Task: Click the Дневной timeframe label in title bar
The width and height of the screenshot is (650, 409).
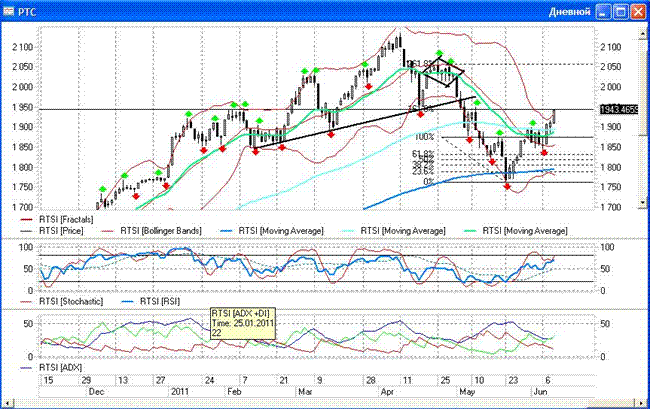Action: (569, 12)
